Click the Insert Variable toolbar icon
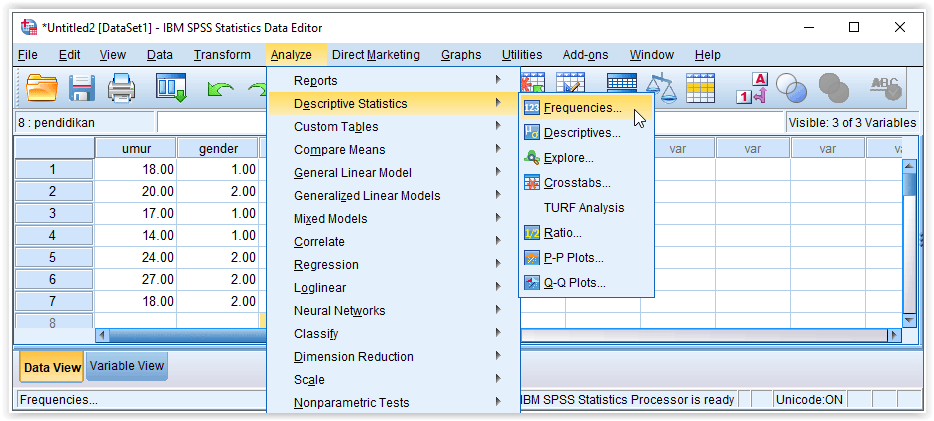The width and height of the screenshot is (934, 421). pyautogui.click(x=571, y=83)
